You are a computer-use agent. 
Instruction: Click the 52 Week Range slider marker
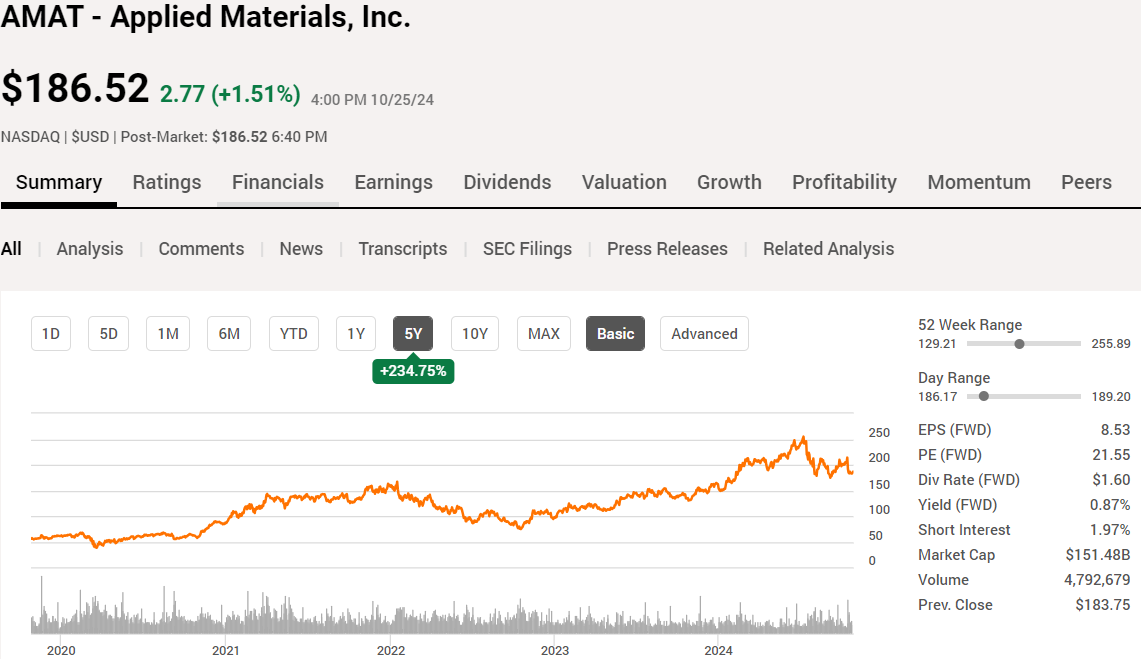pos(1019,344)
